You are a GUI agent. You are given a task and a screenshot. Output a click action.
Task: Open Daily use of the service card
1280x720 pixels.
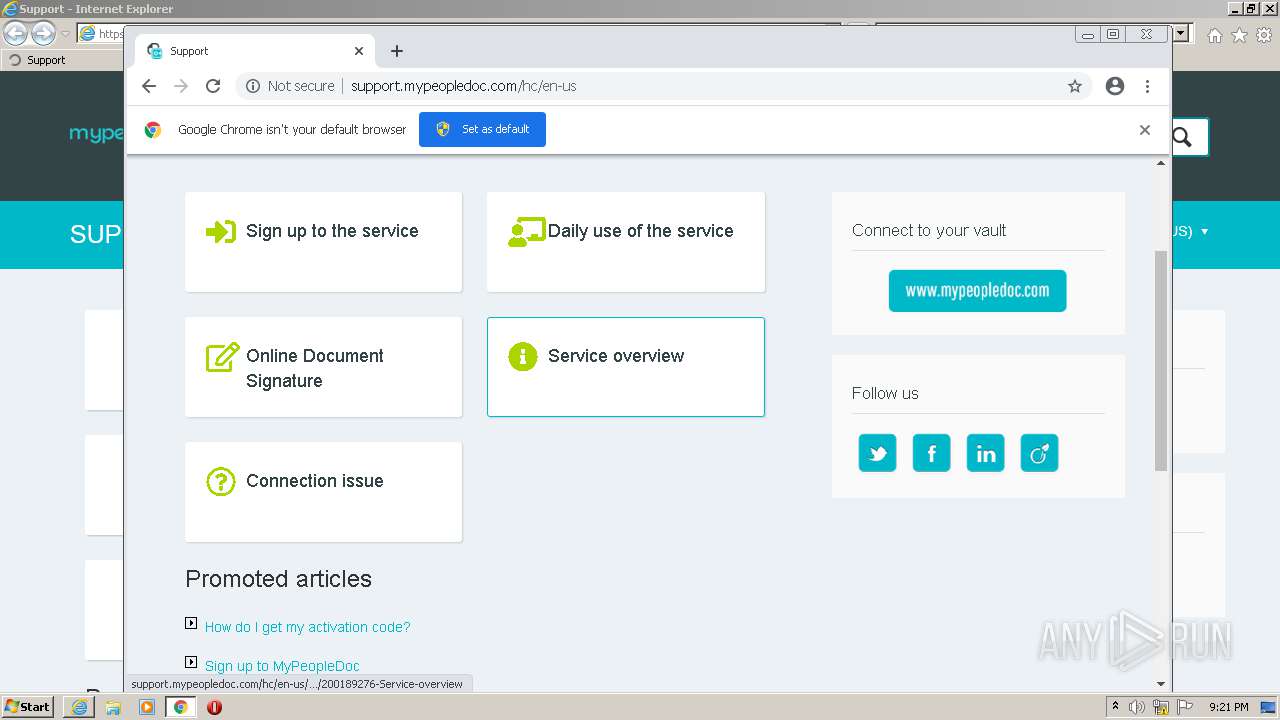click(625, 242)
